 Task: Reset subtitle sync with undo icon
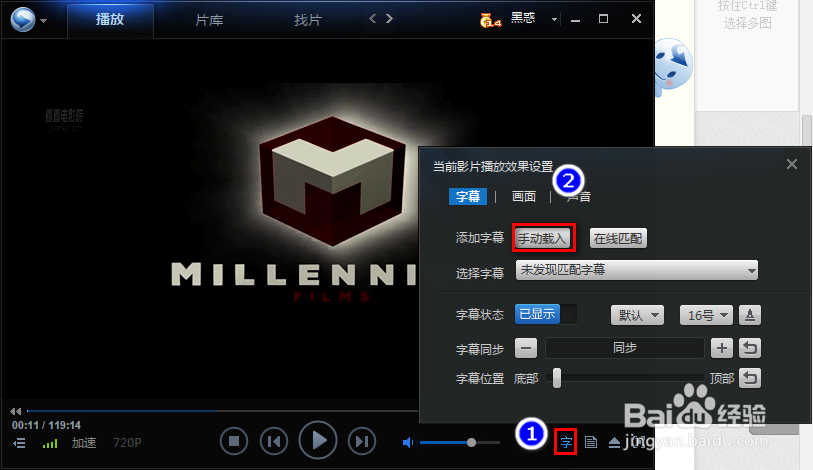[750, 348]
